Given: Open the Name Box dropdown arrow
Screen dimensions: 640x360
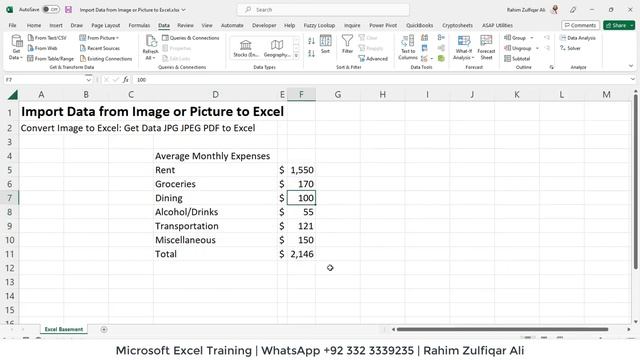Looking at the screenshot, I should point(88,80).
